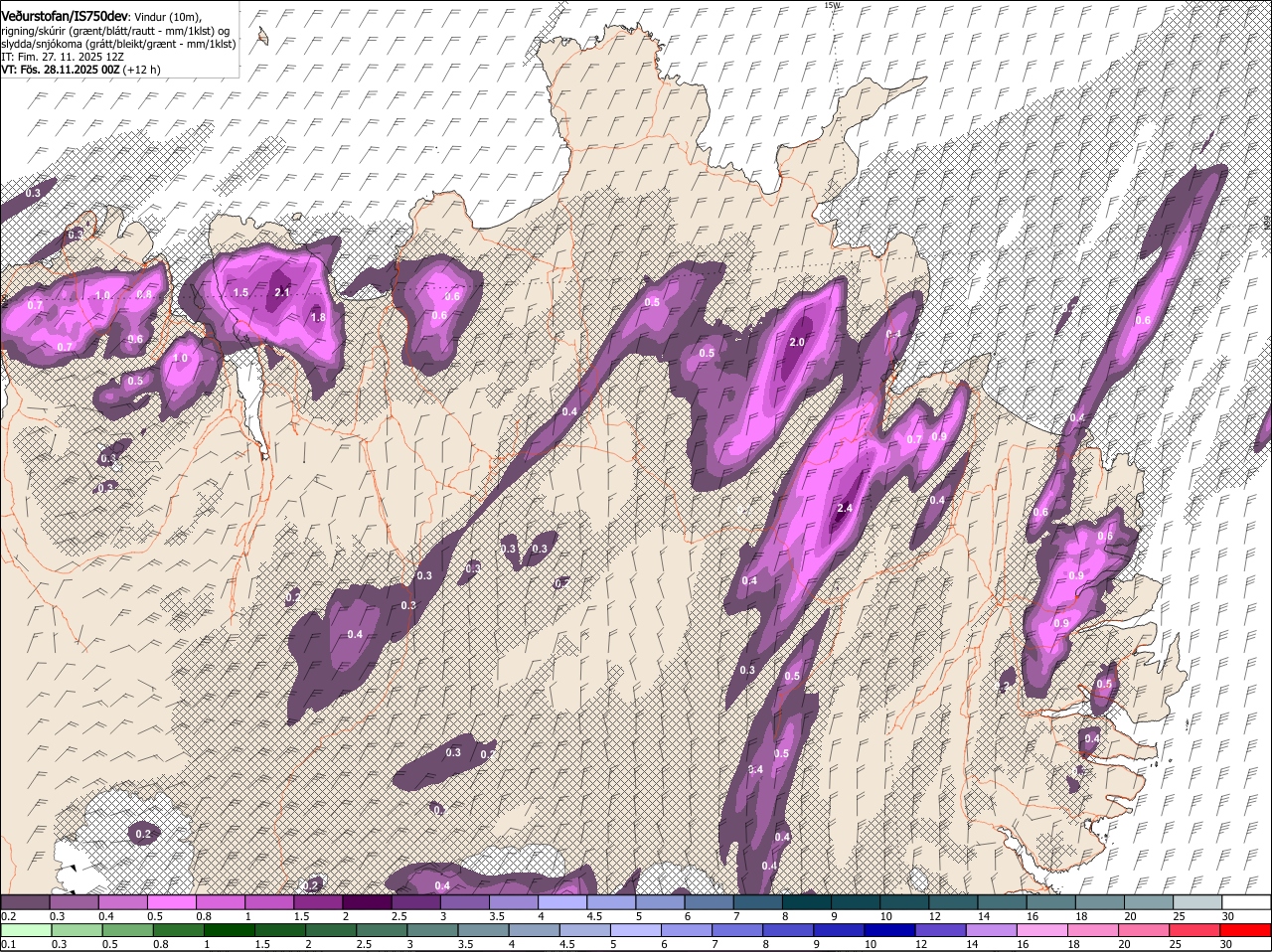Click the 2.0 snowfall value label
Image resolution: width=1272 pixels, height=952 pixels.
[797, 342]
